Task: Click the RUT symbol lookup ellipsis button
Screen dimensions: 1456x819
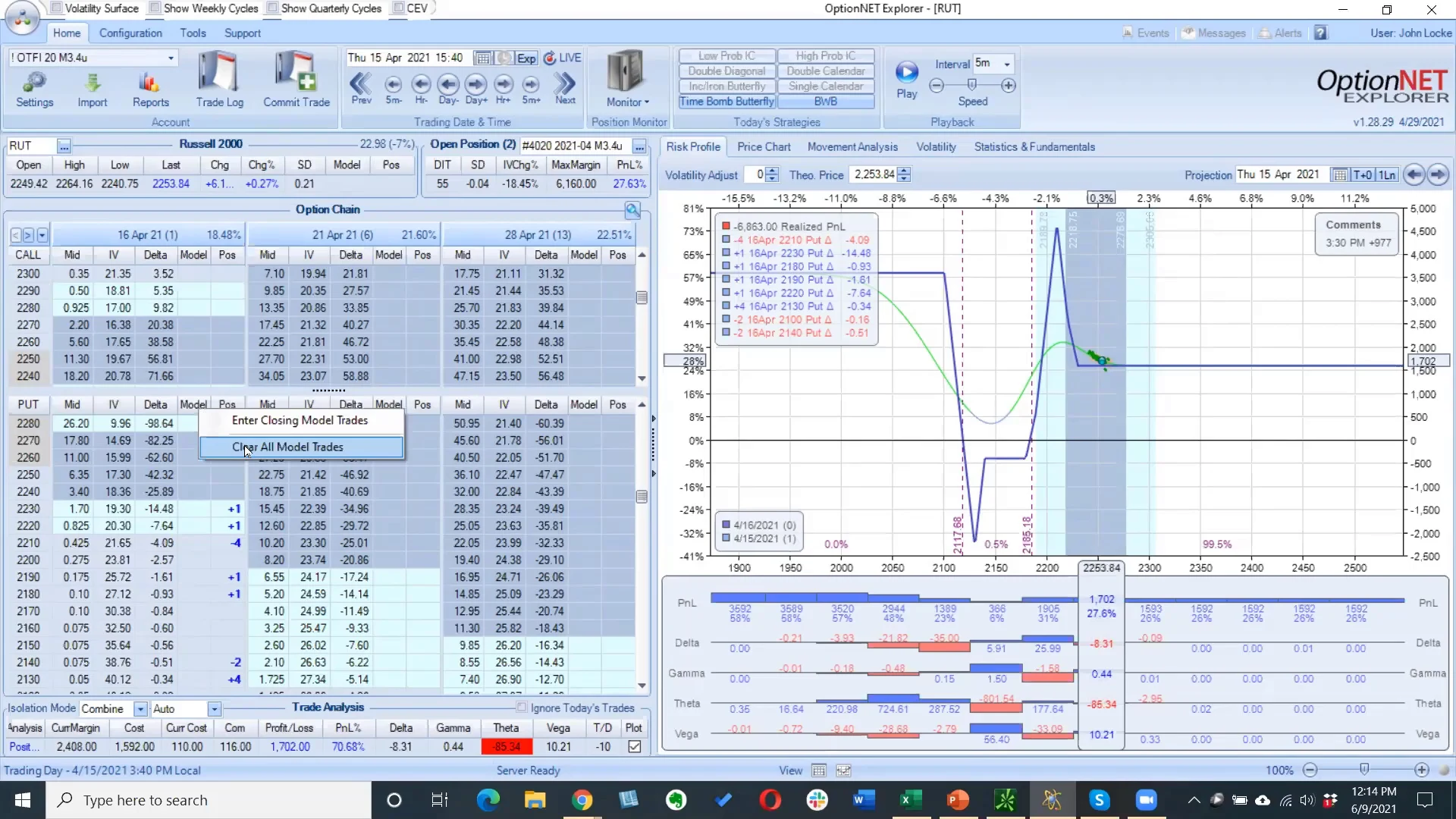Action: 64,146
